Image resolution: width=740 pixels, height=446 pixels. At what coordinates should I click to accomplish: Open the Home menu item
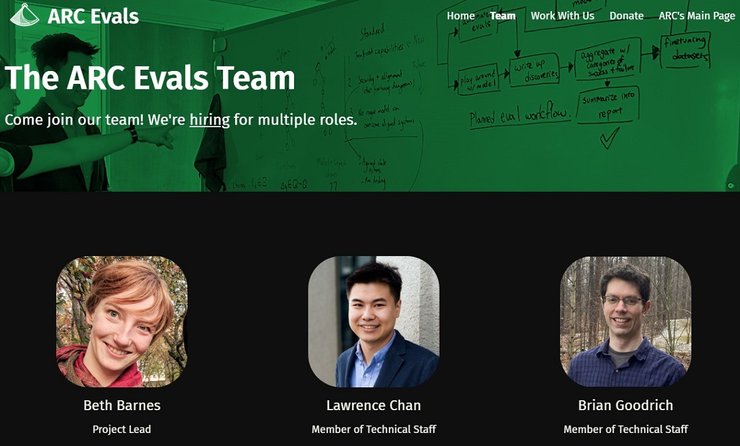tap(461, 16)
